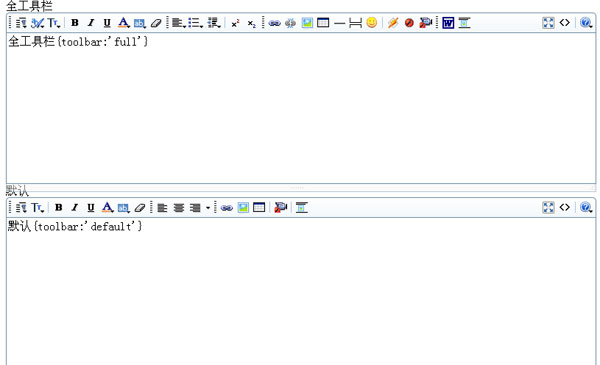Image resolution: width=600 pixels, height=365 pixels.
Task: Insert emoticon using the smiley face icon
Action: (372, 23)
